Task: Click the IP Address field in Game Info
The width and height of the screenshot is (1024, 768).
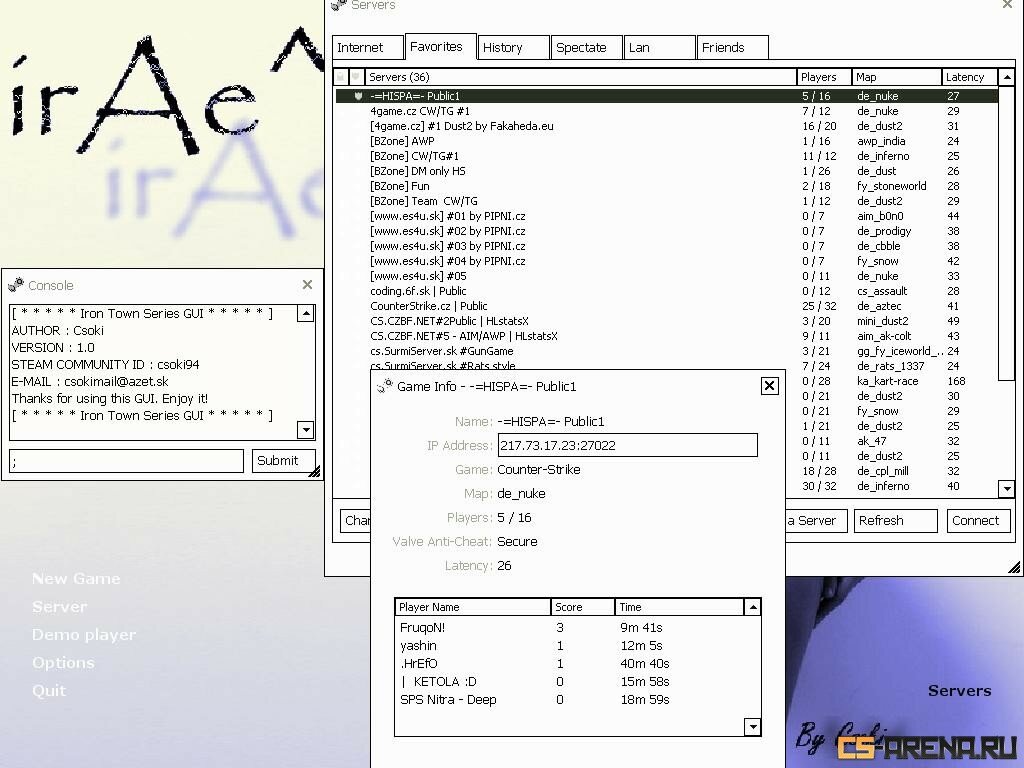Action: [627, 445]
